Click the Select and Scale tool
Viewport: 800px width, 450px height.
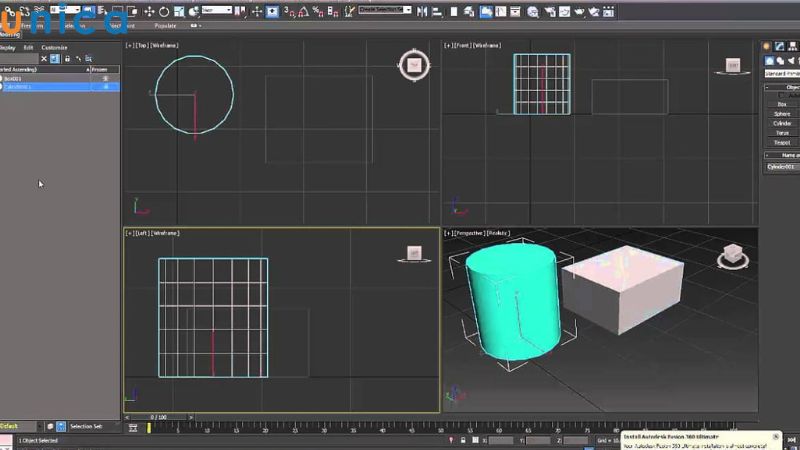181,11
